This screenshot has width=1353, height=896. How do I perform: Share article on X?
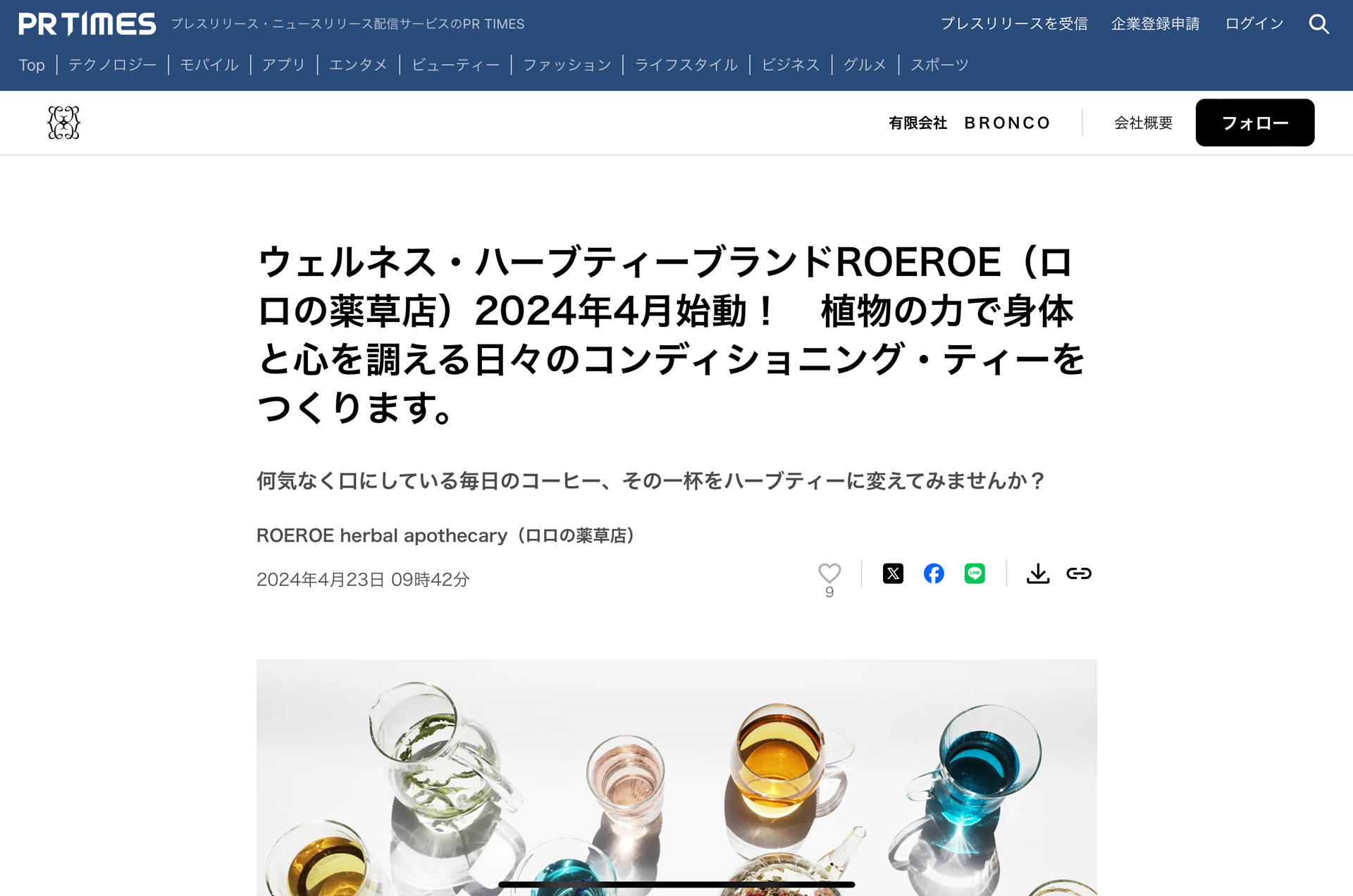[893, 573]
